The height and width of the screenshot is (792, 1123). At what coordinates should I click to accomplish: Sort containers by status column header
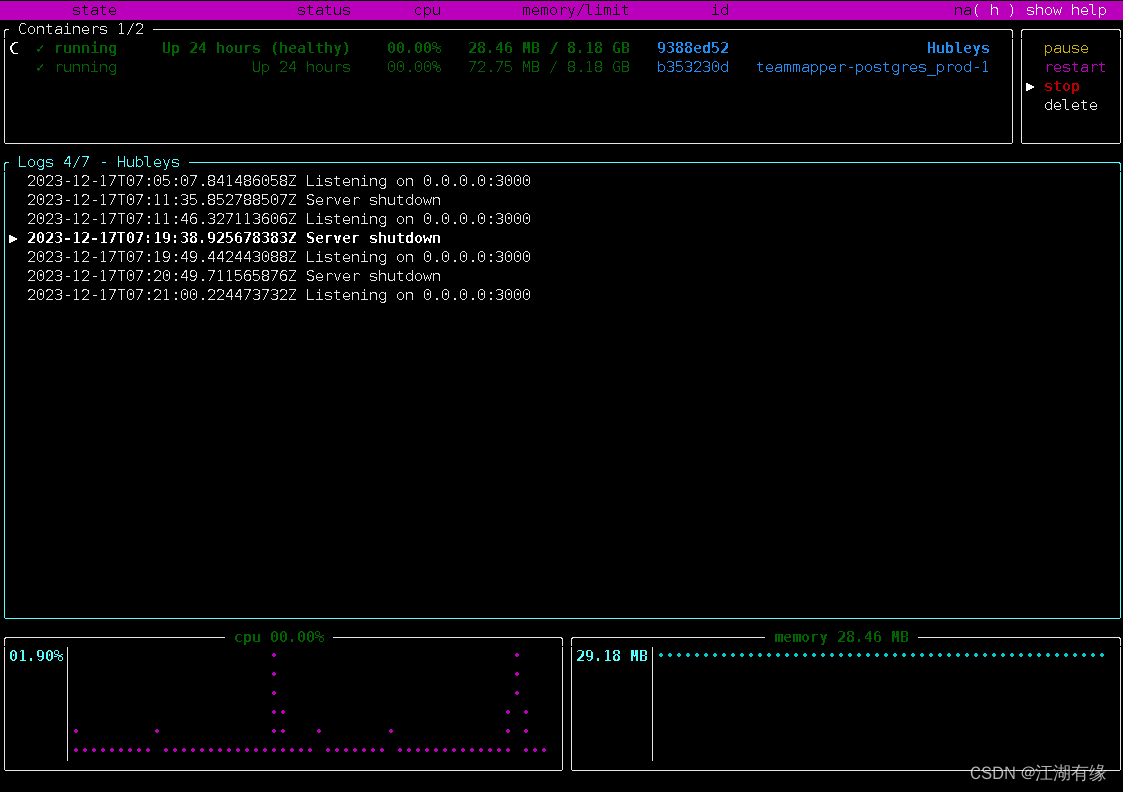(x=324, y=10)
